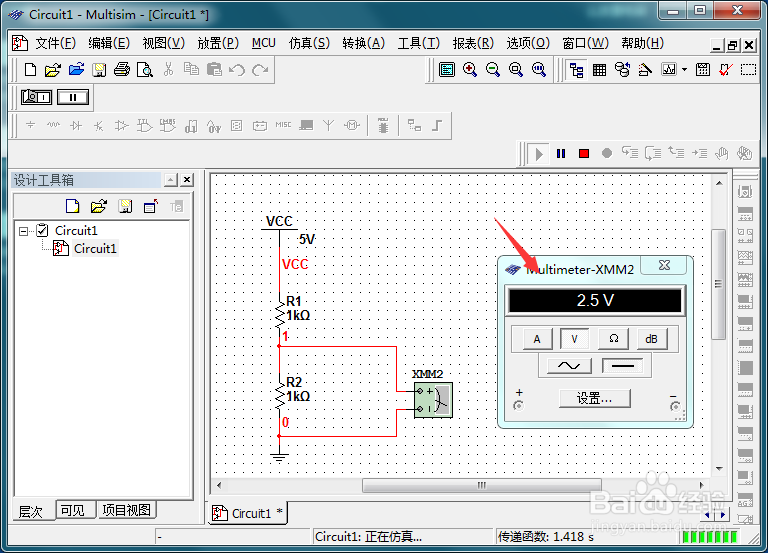Select the Circuit1 document tab at bottom
This screenshot has width=768, height=553.
tap(247, 513)
